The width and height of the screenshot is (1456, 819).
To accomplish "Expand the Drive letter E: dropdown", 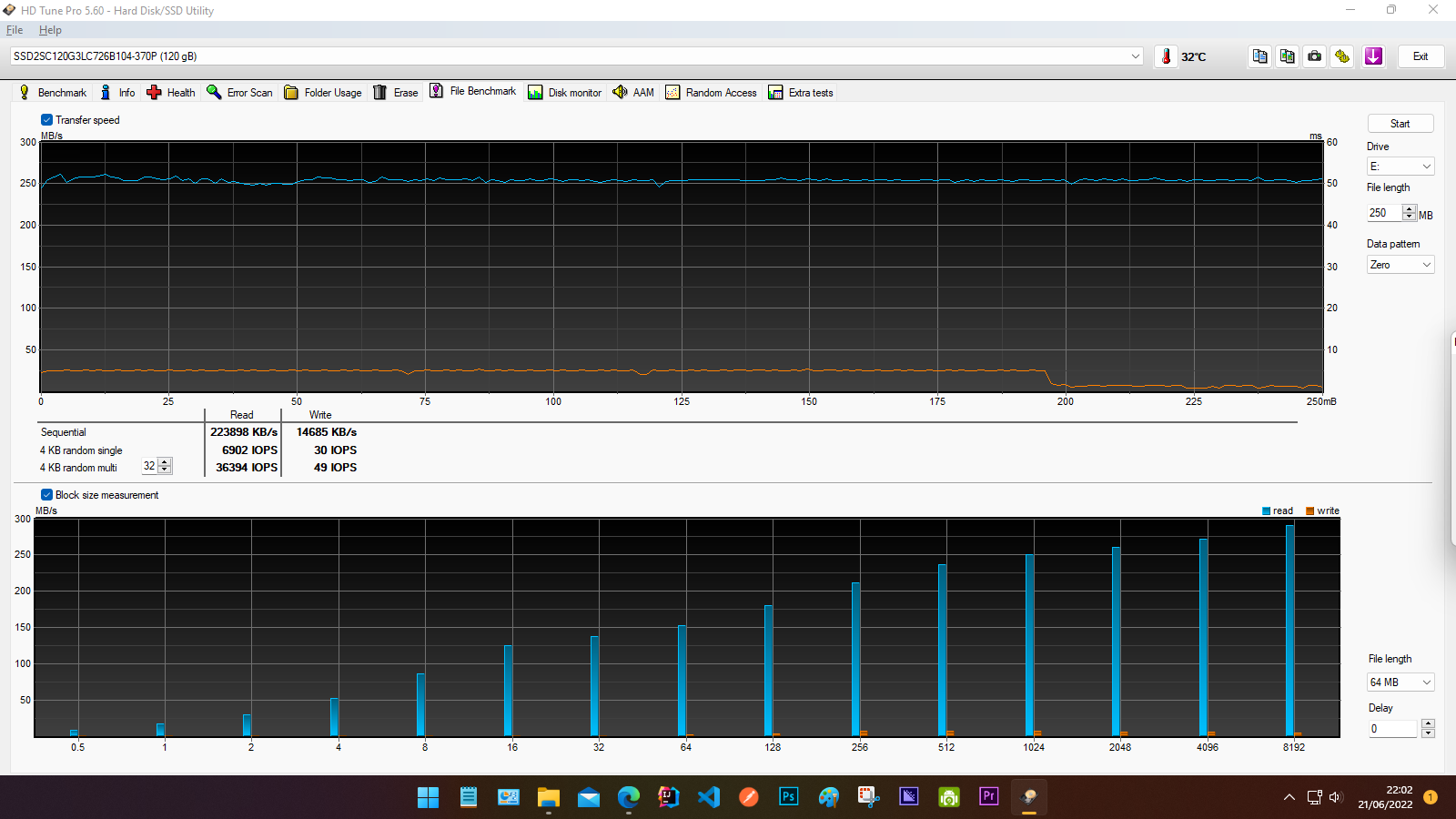I will [x=1400, y=167].
